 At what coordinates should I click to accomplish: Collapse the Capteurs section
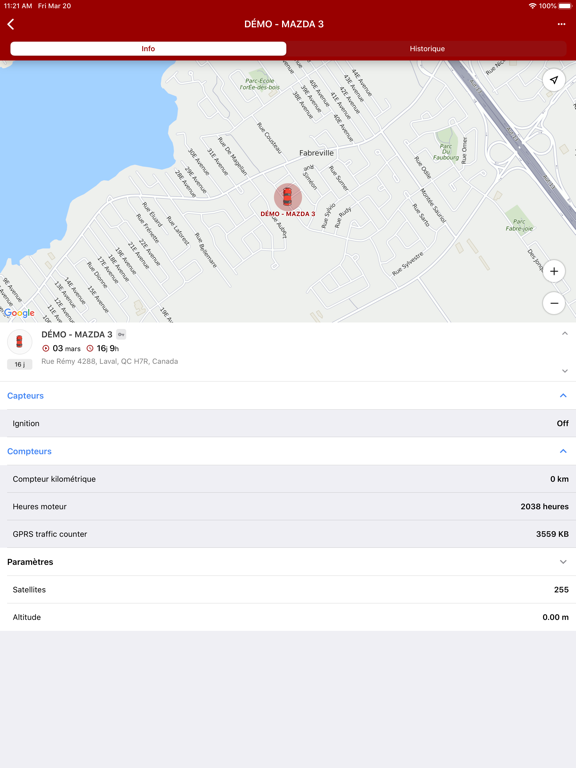pyautogui.click(x=563, y=395)
